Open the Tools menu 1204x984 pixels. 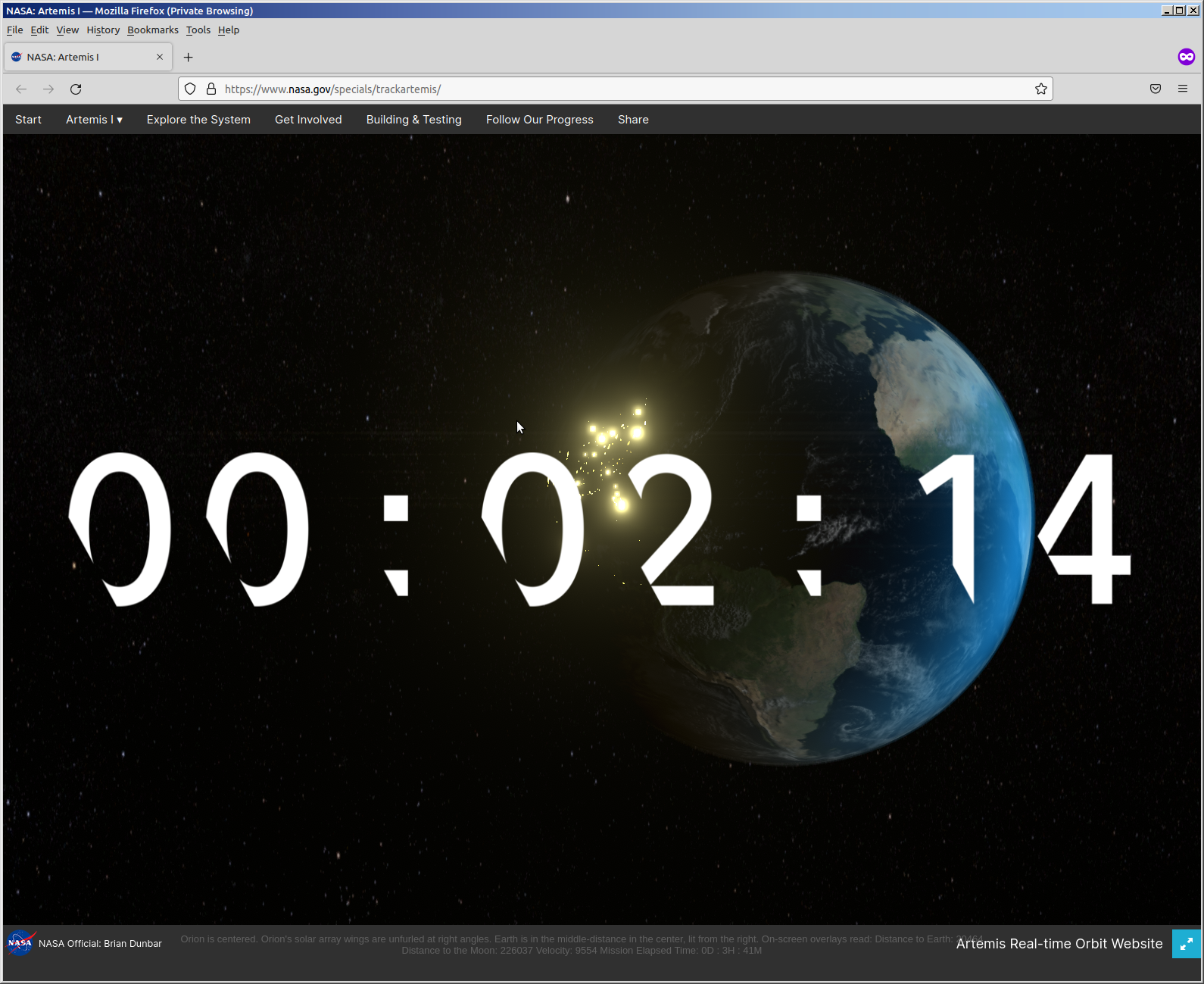point(198,30)
